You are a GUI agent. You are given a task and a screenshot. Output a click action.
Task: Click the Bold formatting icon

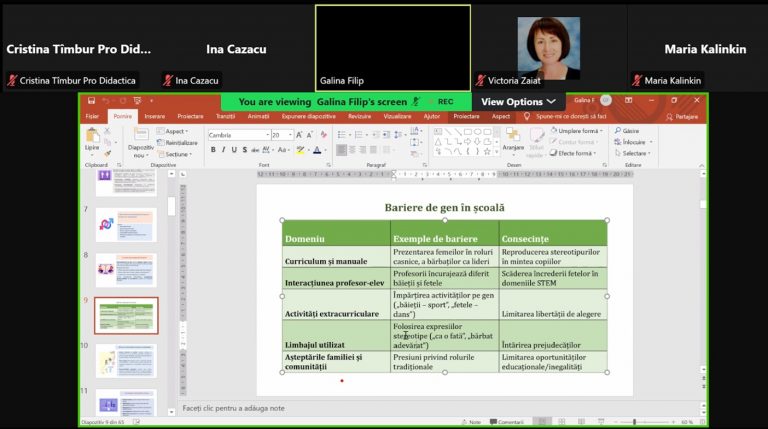[211, 150]
